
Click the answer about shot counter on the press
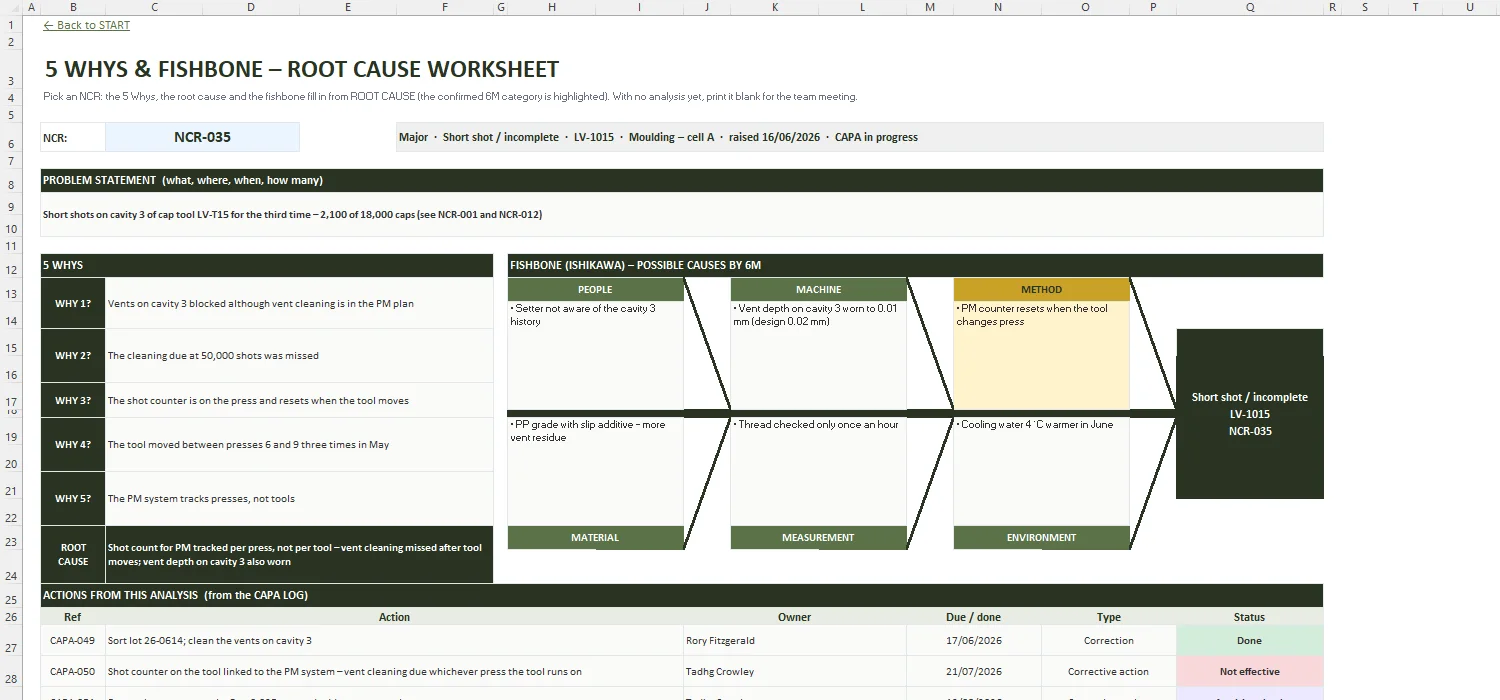pos(299,400)
